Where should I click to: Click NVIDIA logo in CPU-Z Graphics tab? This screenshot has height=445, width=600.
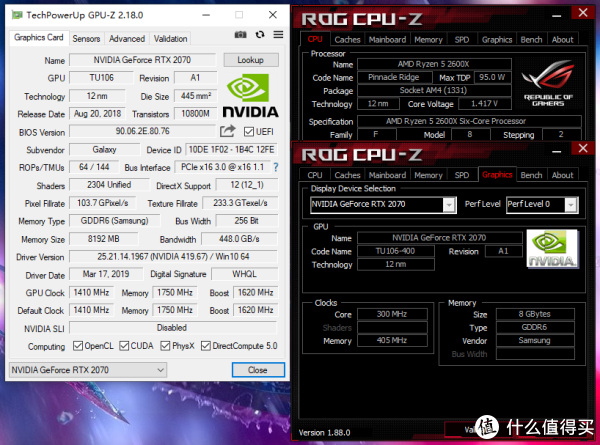pos(552,249)
